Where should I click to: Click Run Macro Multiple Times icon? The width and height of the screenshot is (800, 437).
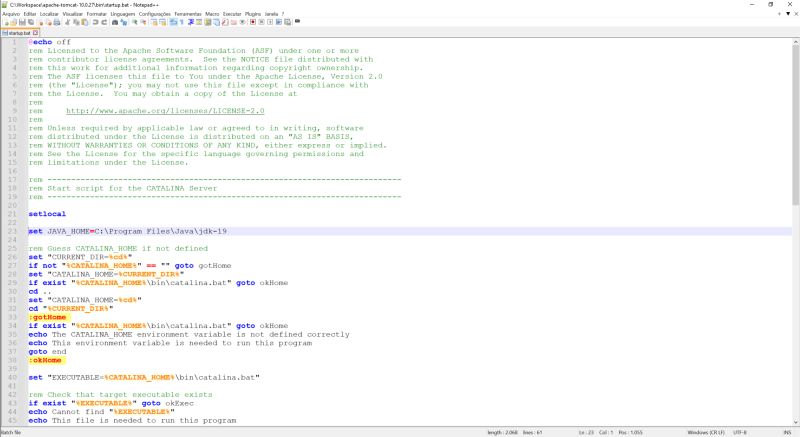coord(279,22)
